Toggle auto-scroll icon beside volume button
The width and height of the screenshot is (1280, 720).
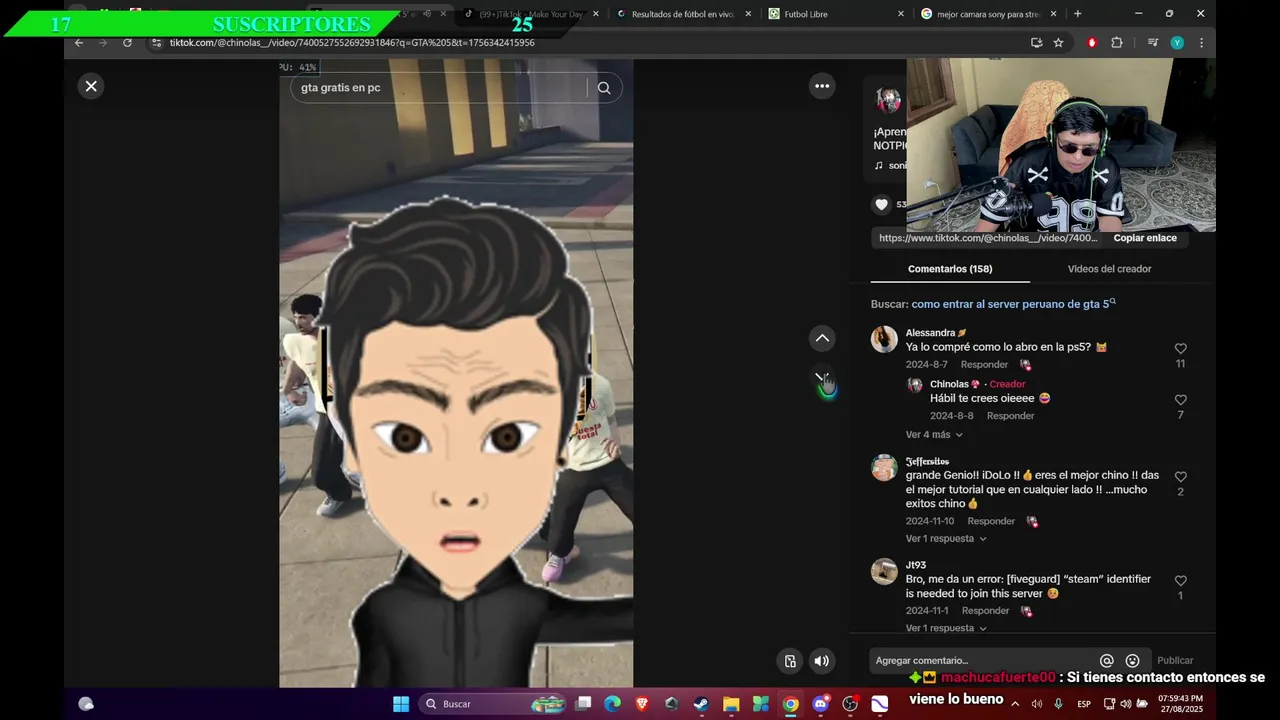(x=790, y=661)
